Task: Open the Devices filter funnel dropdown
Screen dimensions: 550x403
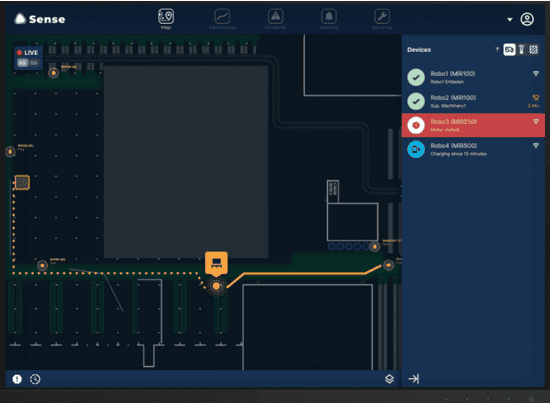Action: (497, 49)
